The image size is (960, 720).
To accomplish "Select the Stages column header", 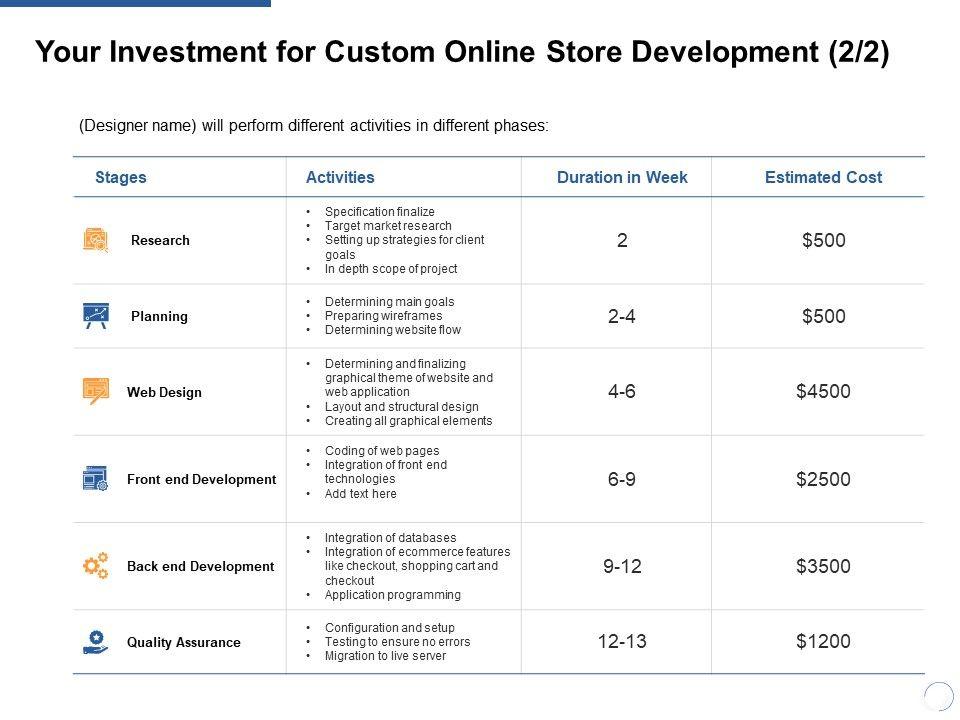I will point(121,177).
